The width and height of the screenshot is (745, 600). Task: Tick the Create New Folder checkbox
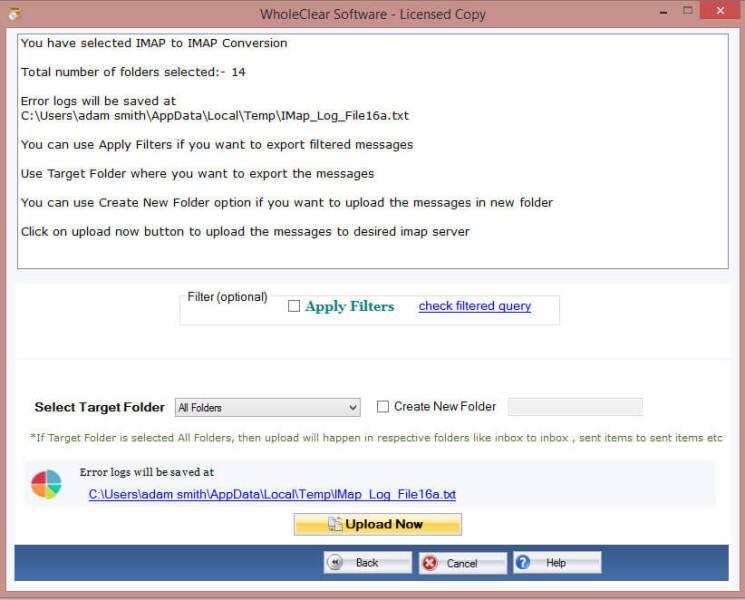pos(383,407)
